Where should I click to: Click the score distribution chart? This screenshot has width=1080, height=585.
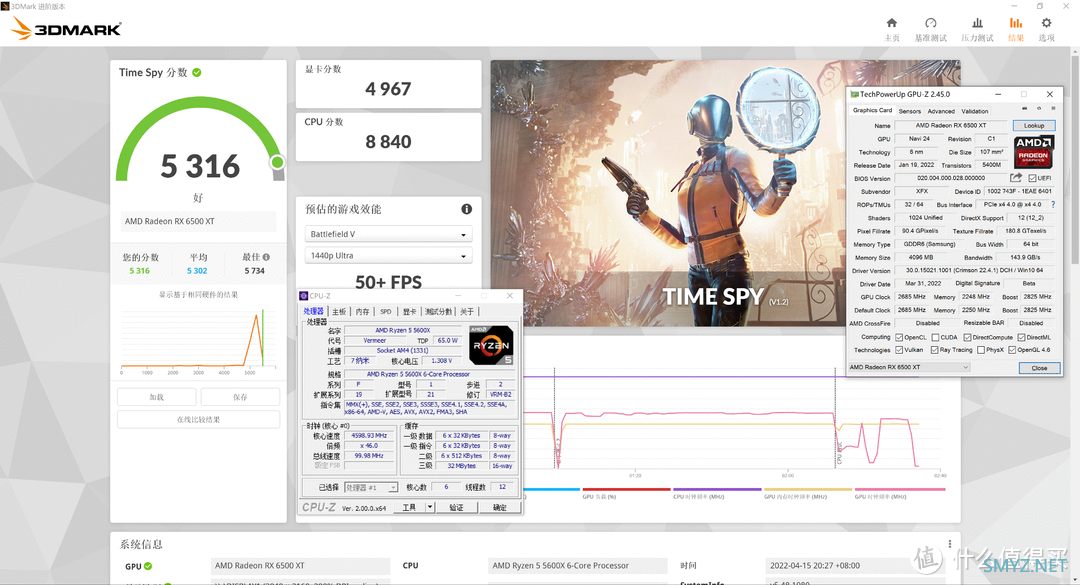pos(198,340)
